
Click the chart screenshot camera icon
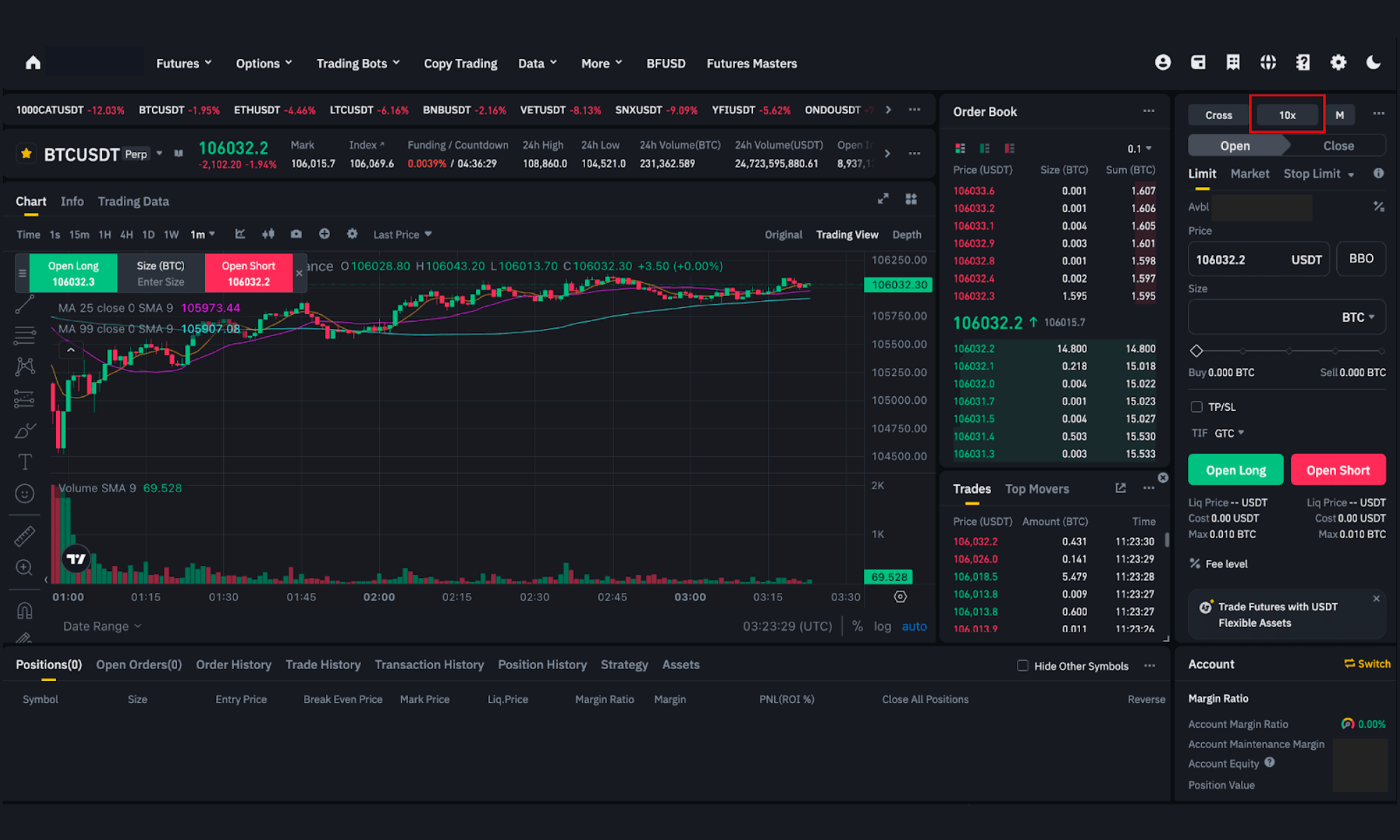pos(296,234)
